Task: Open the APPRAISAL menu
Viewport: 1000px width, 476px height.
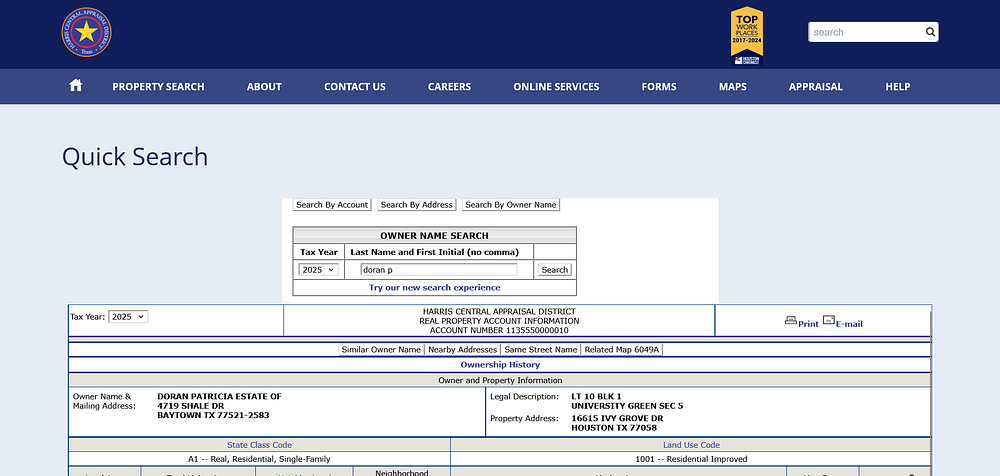Action: pos(816,87)
